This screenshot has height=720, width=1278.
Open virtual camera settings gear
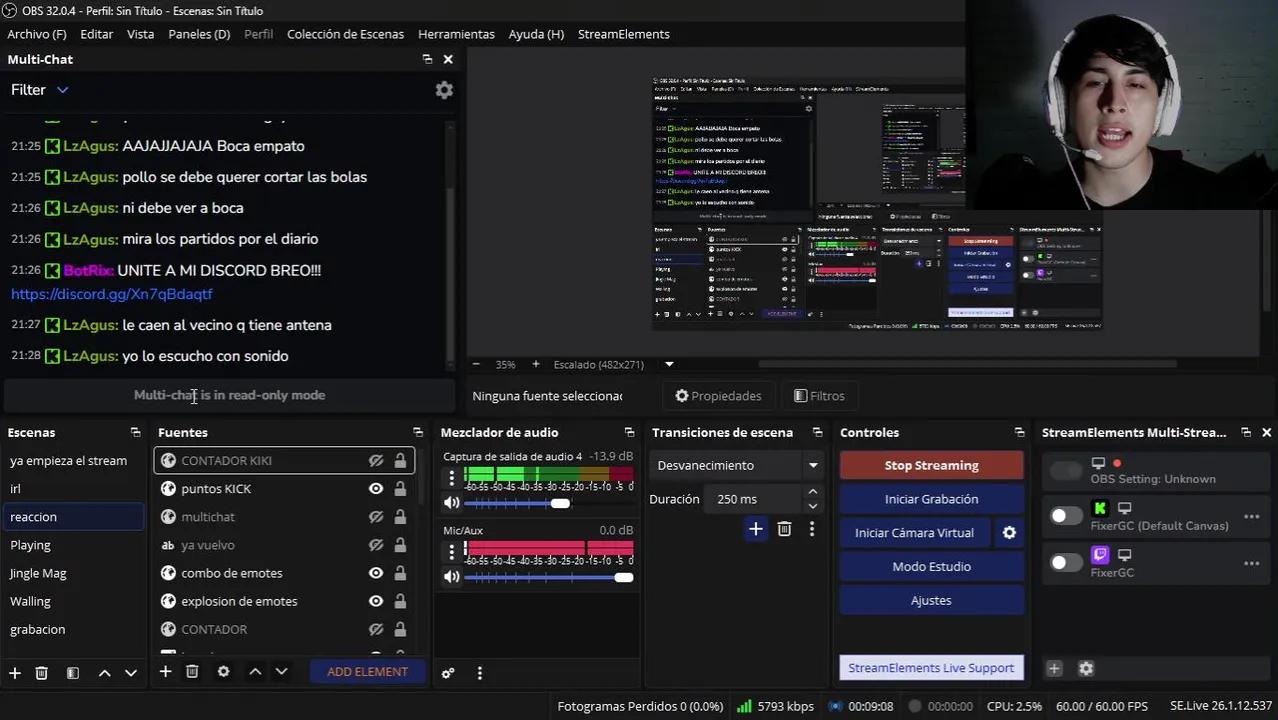coord(1009,533)
